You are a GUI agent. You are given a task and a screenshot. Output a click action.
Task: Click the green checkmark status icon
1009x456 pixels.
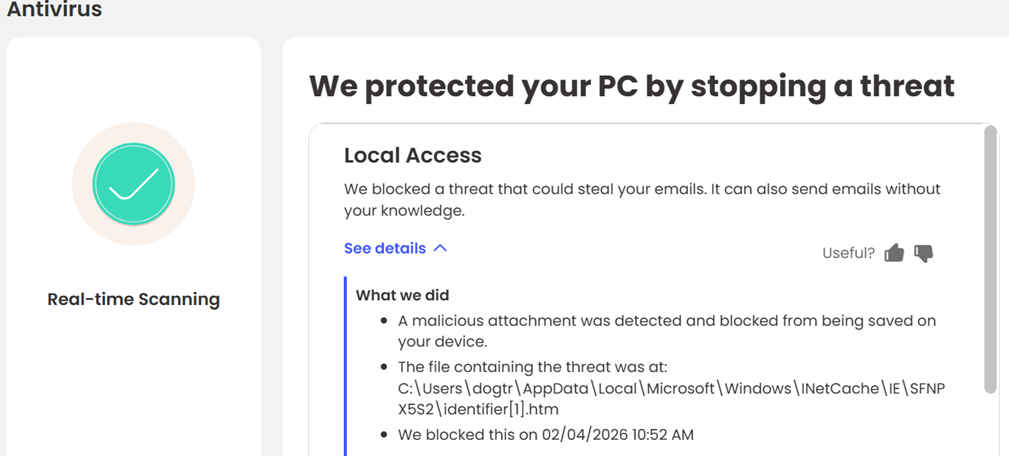click(134, 184)
